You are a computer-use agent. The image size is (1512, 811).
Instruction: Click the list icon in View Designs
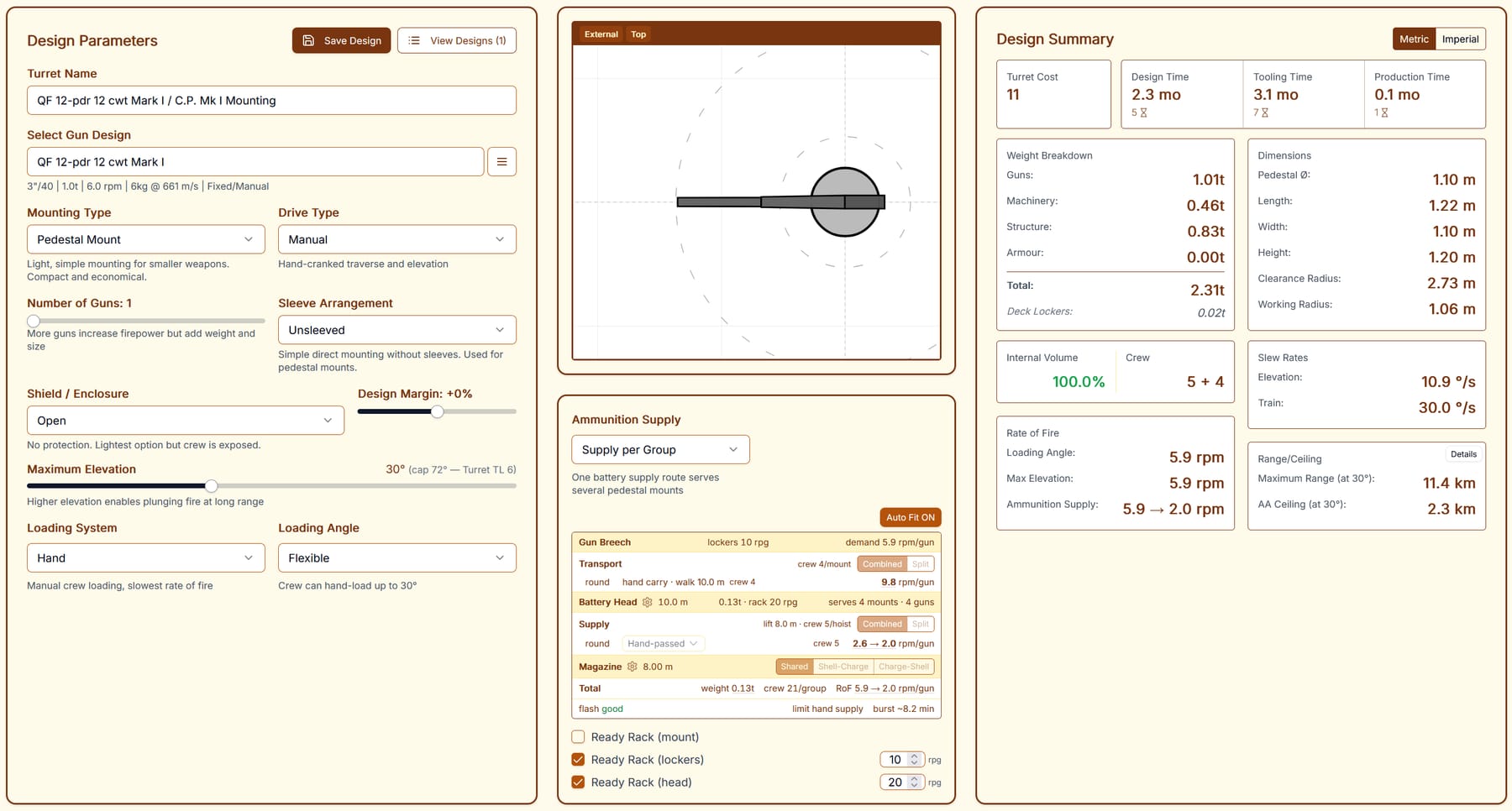[414, 40]
